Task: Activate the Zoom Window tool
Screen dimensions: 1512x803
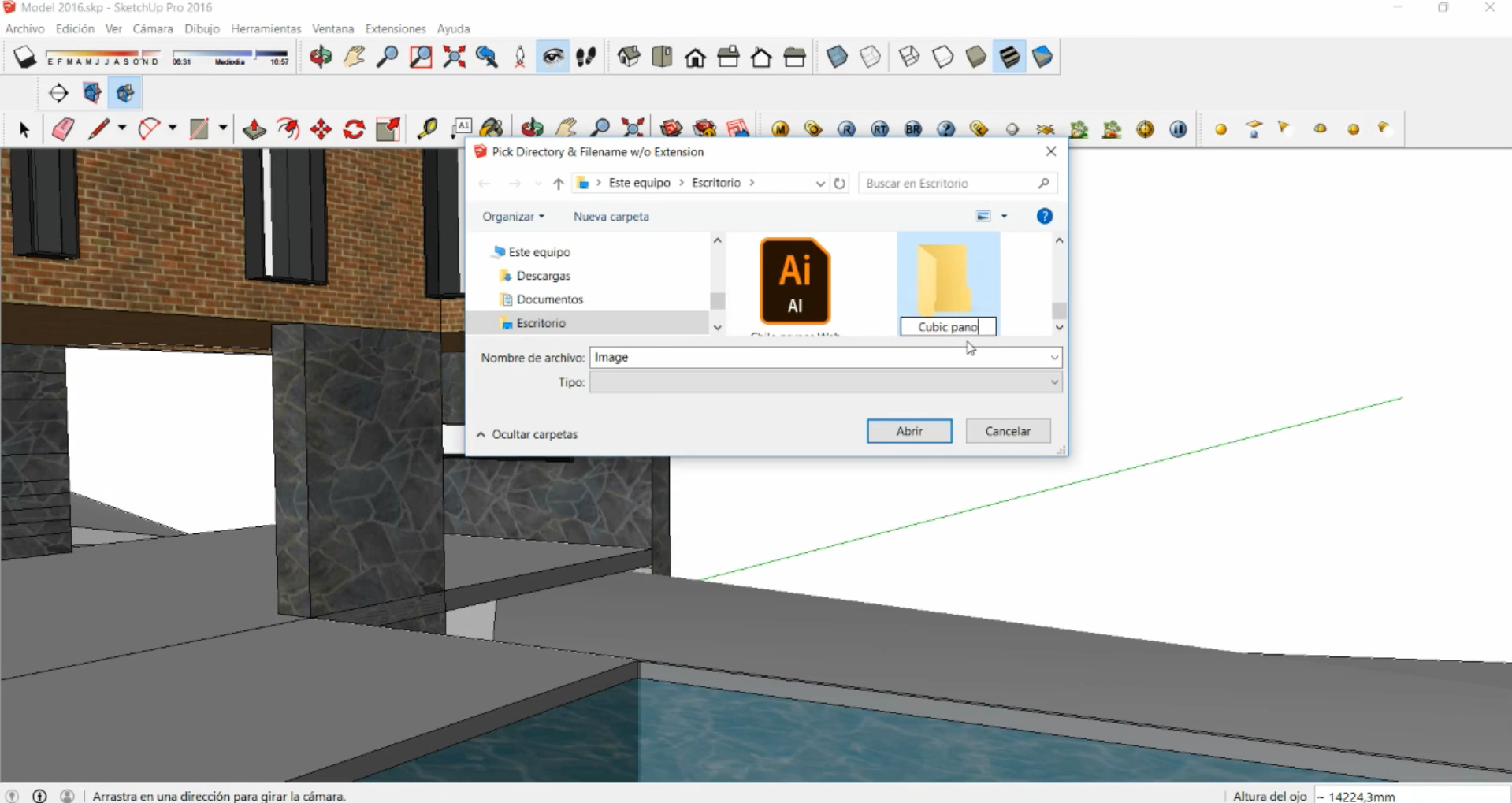Action: [x=421, y=57]
